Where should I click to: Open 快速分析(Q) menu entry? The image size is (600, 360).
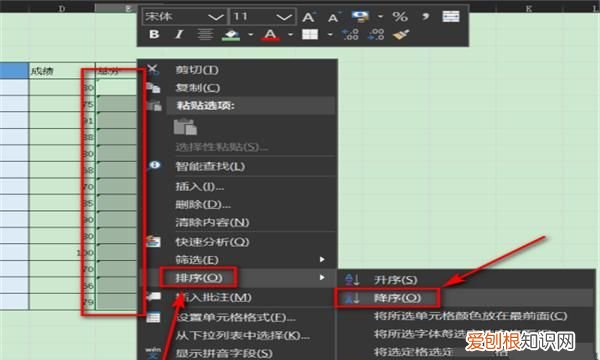tap(212, 242)
